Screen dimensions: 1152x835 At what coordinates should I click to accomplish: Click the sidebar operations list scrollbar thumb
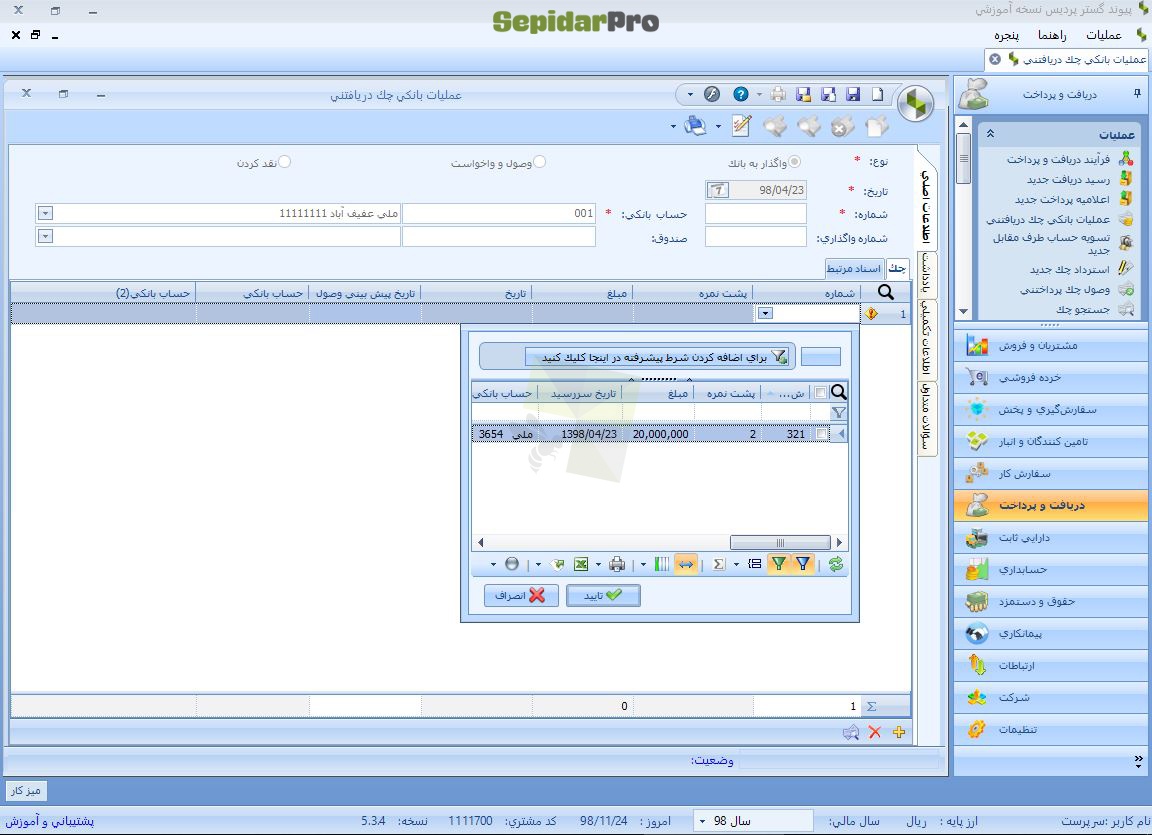tap(964, 159)
